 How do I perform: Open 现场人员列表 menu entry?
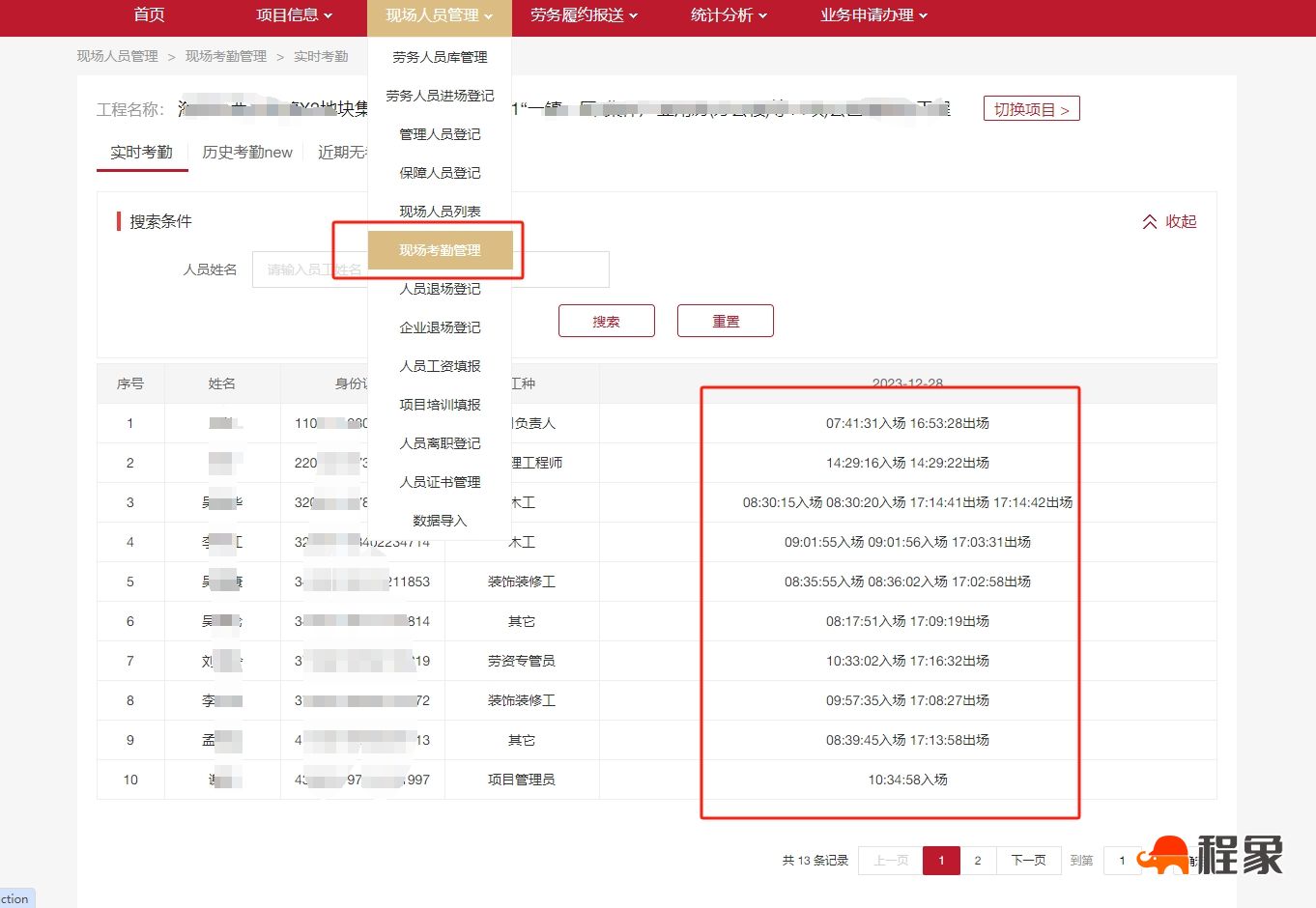tap(440, 212)
